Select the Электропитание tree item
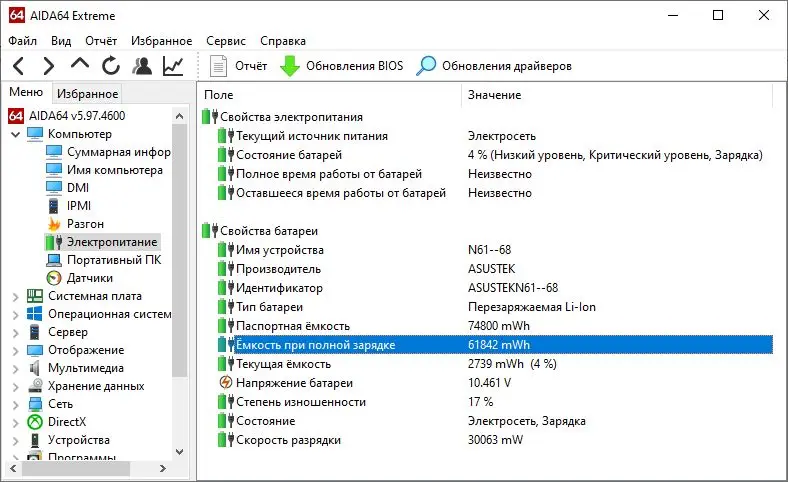788x482 pixels. [x=112, y=242]
